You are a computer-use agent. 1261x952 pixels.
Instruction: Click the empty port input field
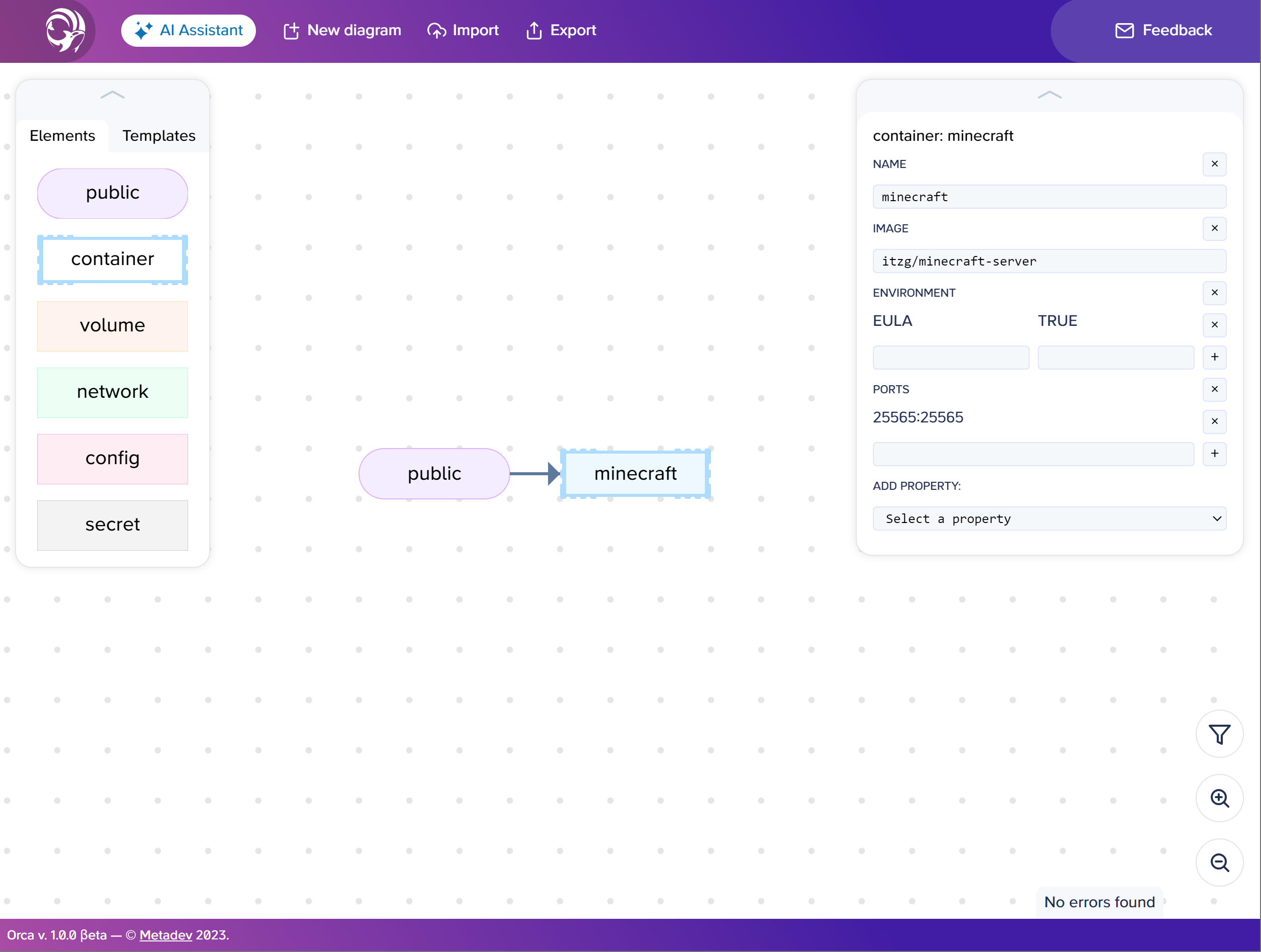1034,454
